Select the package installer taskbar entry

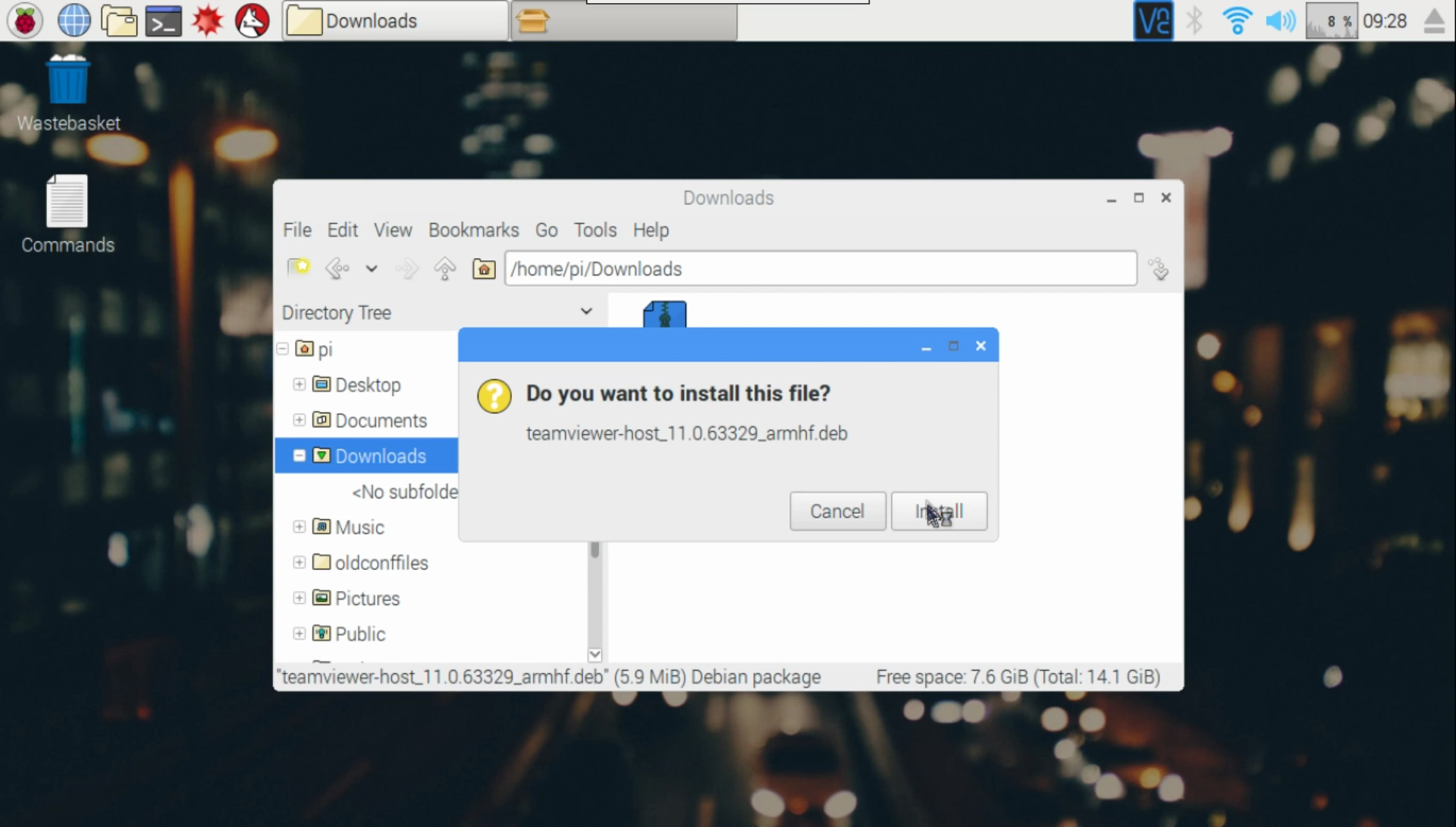tap(624, 20)
